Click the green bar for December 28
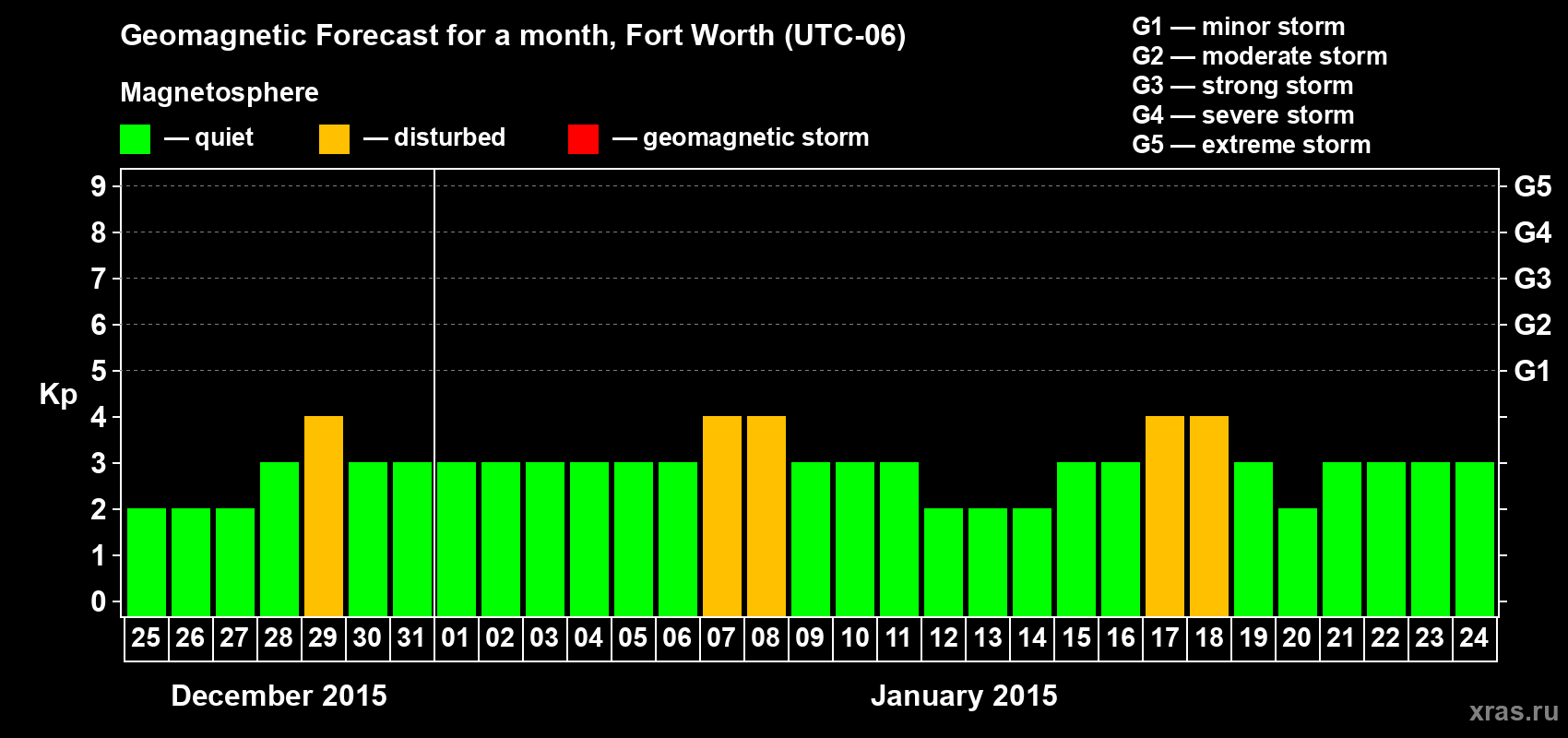1568x738 pixels. (279, 539)
